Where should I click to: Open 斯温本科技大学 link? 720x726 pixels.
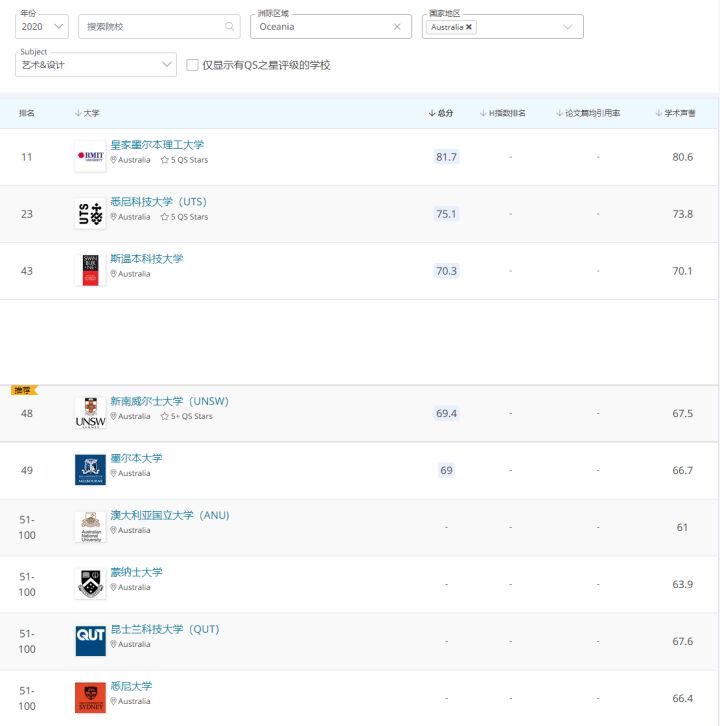[147, 258]
